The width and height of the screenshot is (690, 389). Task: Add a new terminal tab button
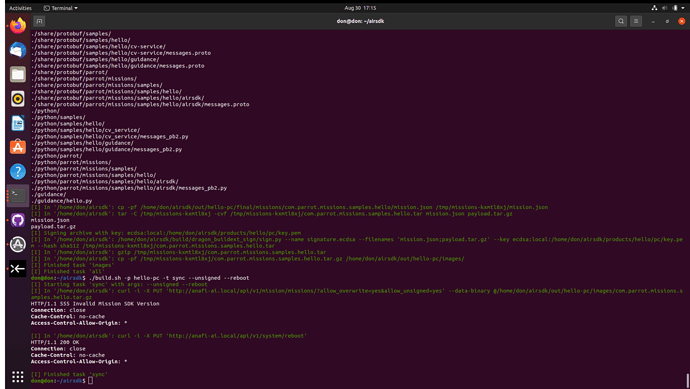point(39,21)
